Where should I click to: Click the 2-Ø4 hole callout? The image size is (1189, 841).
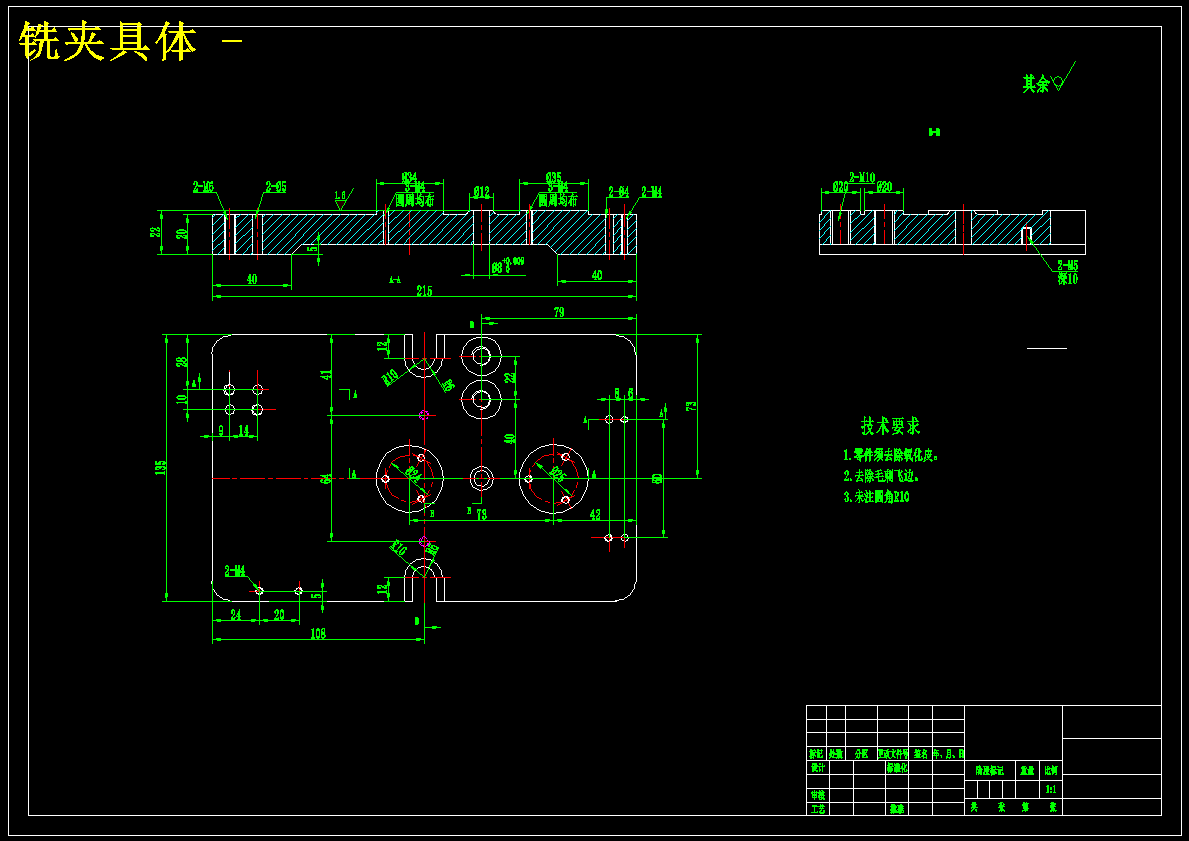pyautogui.click(x=619, y=192)
